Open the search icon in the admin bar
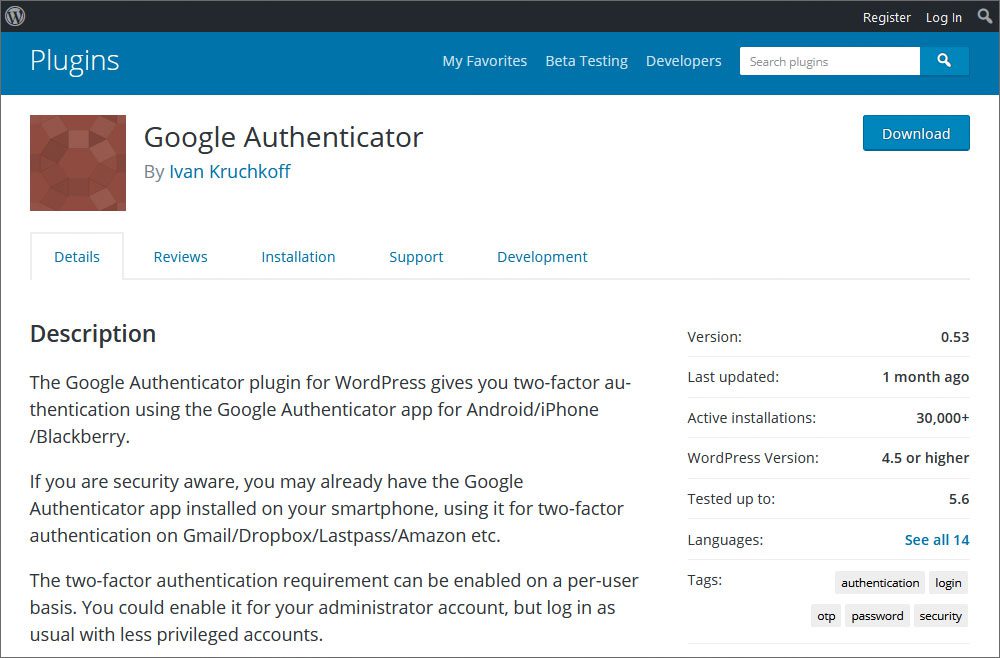The height and width of the screenshot is (658, 1000). point(984,16)
